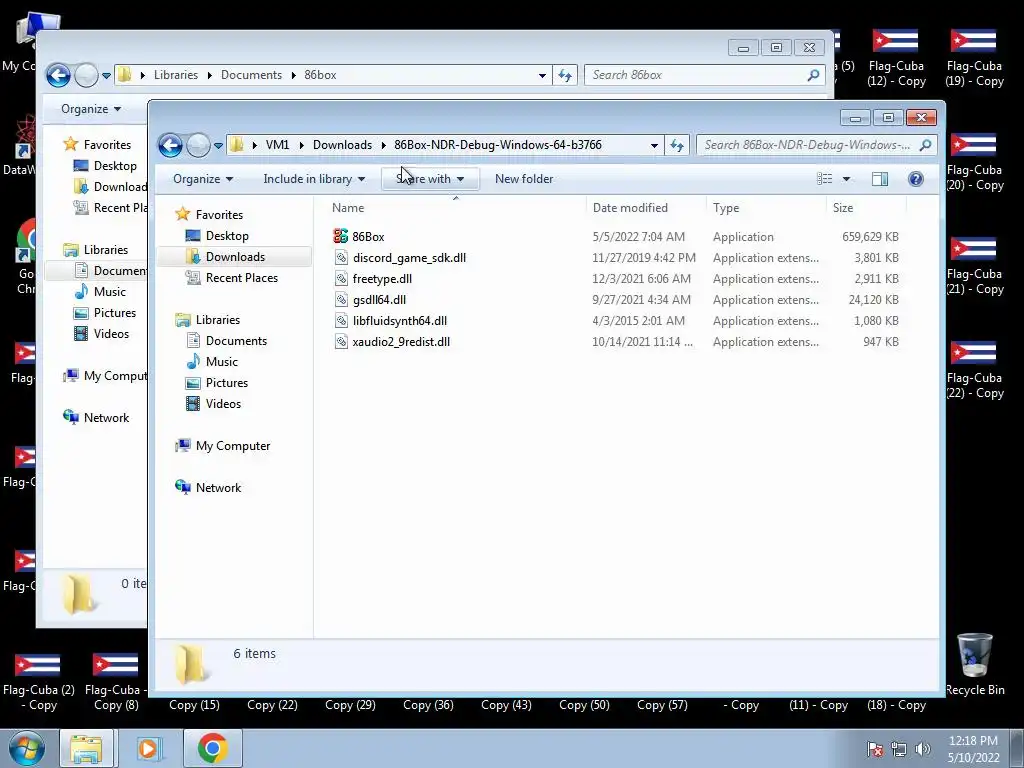
Task: Open network icon in system tray
Action: (x=899, y=749)
